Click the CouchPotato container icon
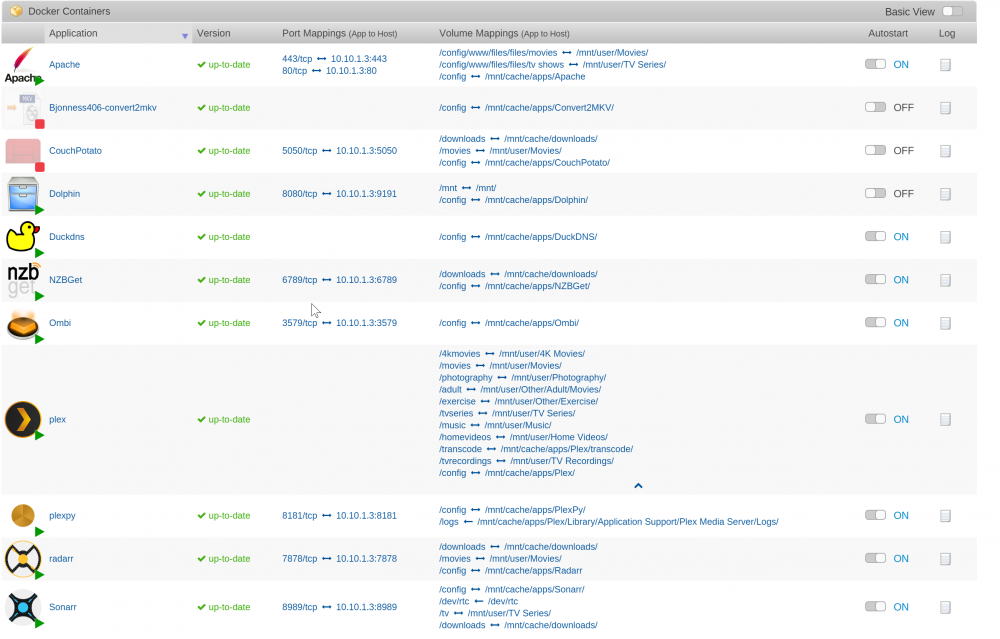Screen dimensions: 1000x639 coord(24,152)
